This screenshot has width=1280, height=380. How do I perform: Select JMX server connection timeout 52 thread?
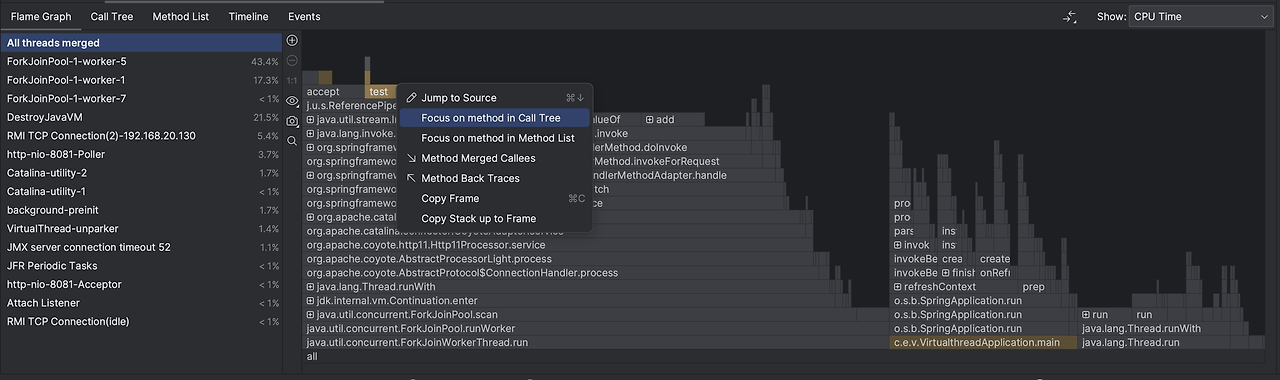pyautogui.click(x=141, y=247)
